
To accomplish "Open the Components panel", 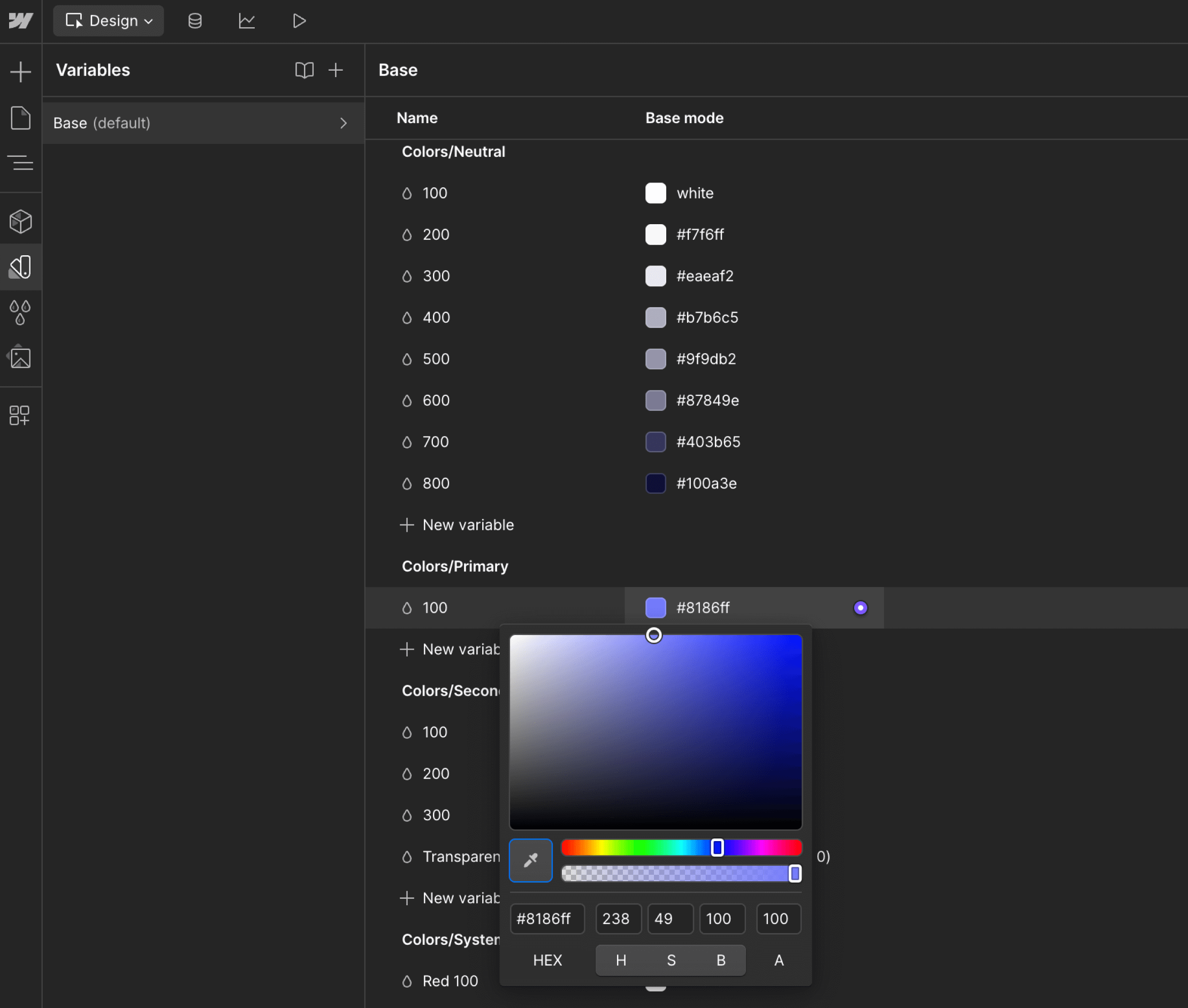I will pyautogui.click(x=21, y=221).
